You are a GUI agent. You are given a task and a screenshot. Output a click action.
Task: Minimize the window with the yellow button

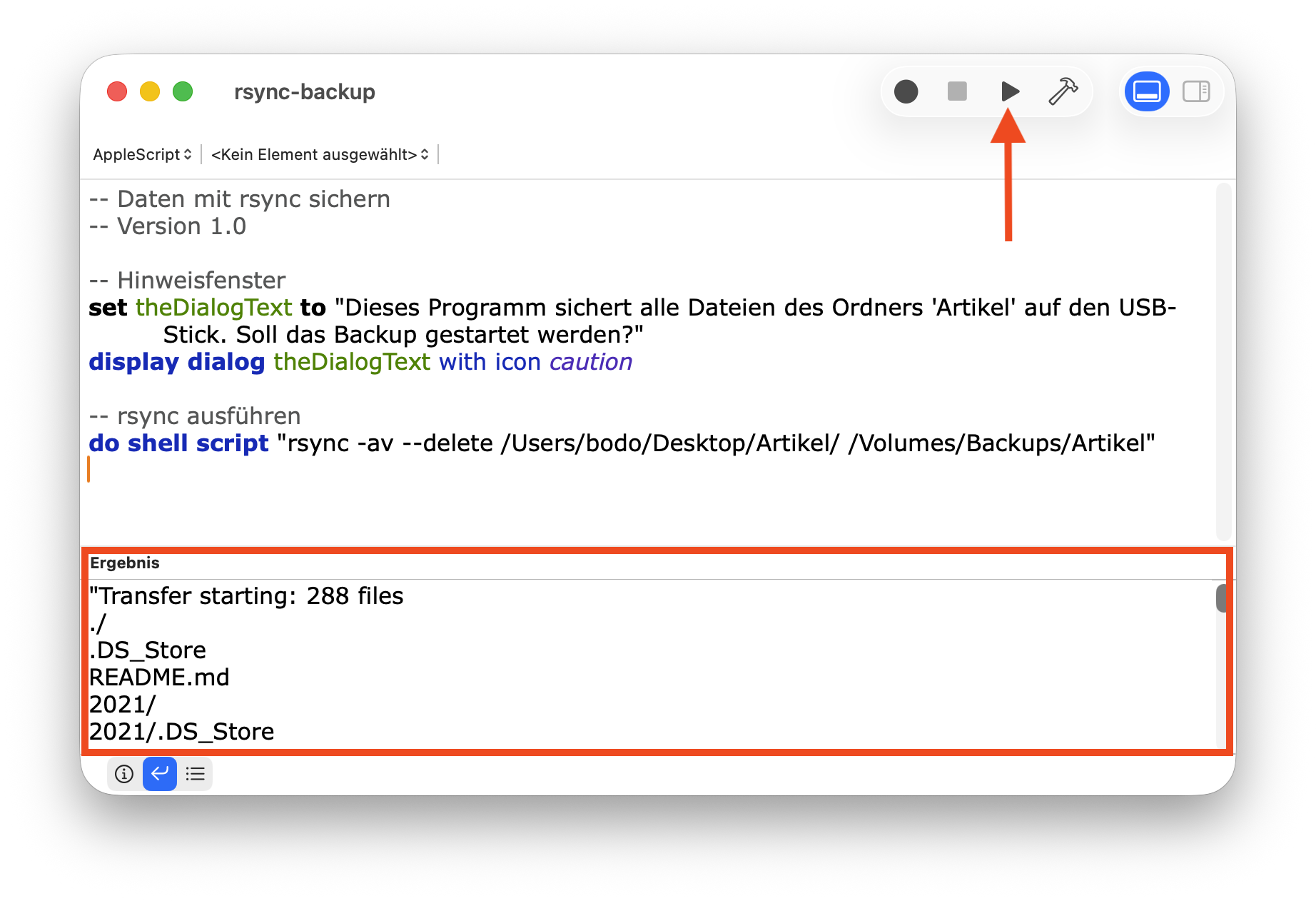click(x=150, y=91)
